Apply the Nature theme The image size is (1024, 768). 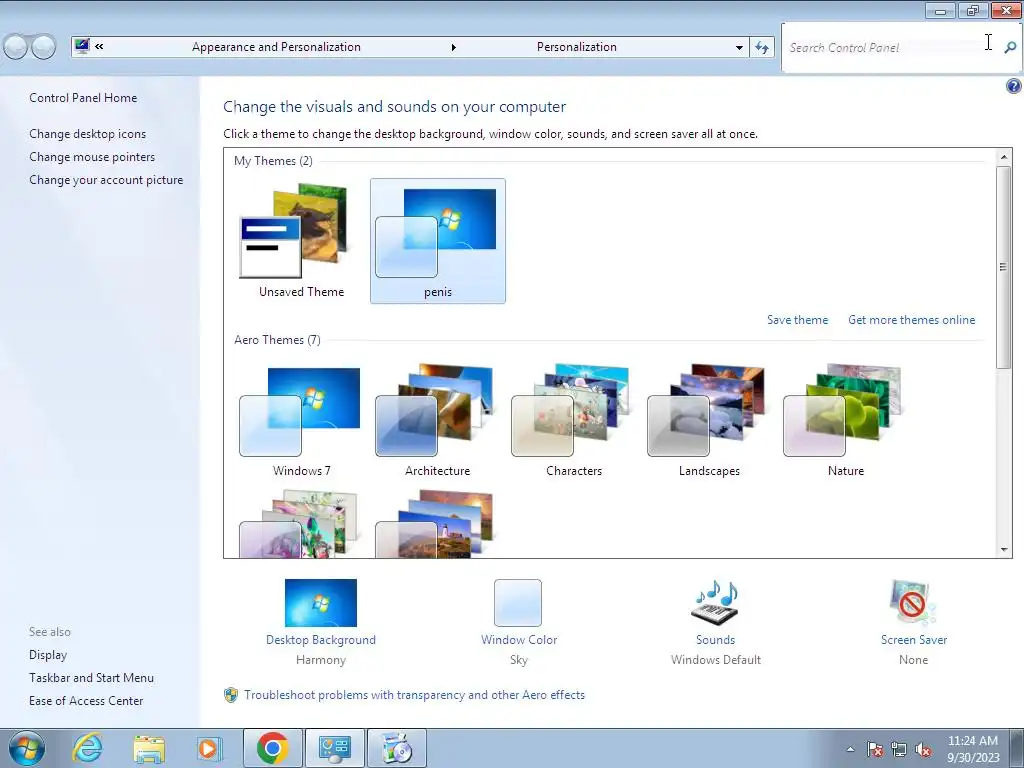845,421
